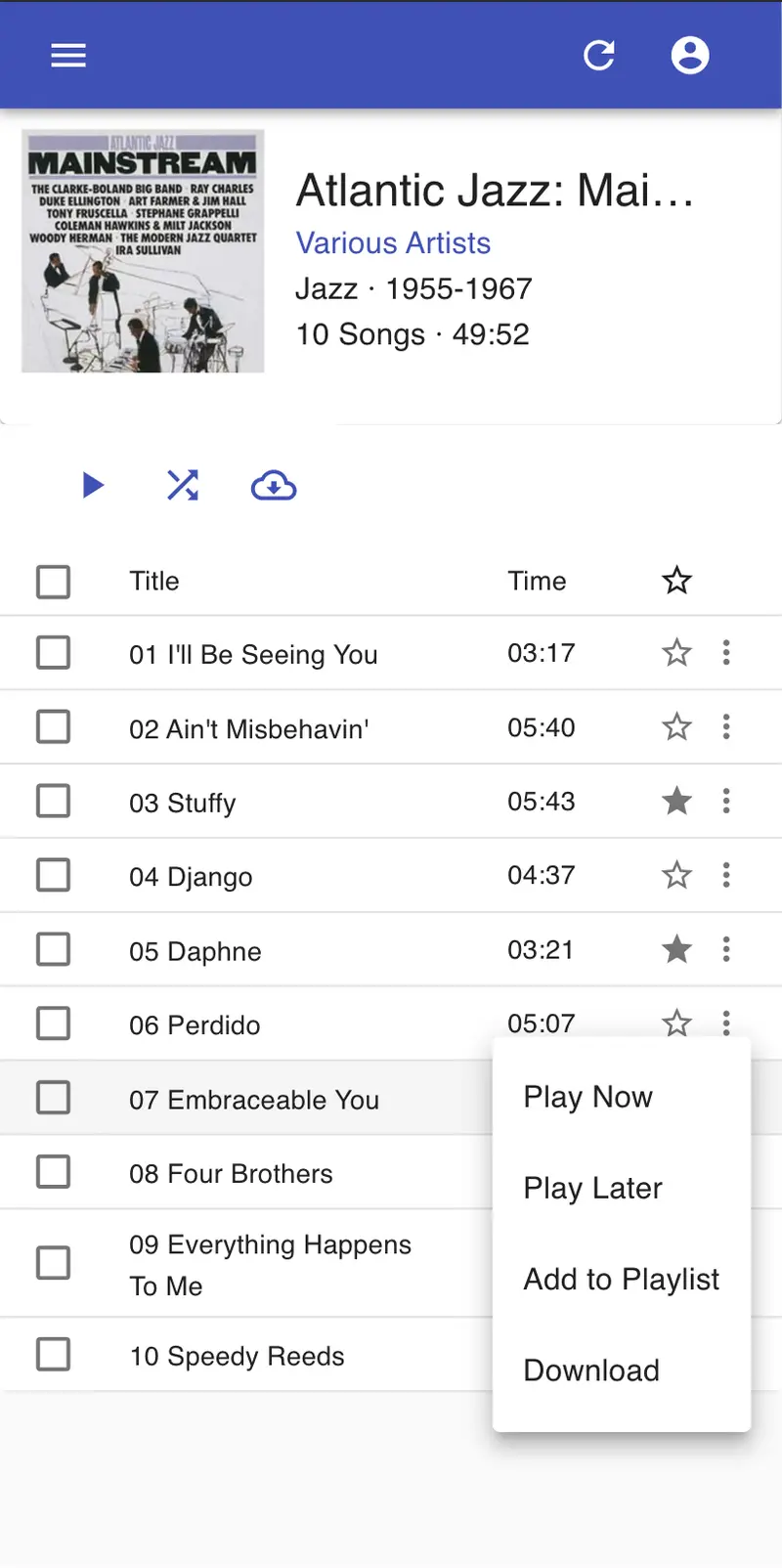This screenshot has width=782, height=1568.
Task: Star the track I'll Be Seeing You
Action: point(676,653)
